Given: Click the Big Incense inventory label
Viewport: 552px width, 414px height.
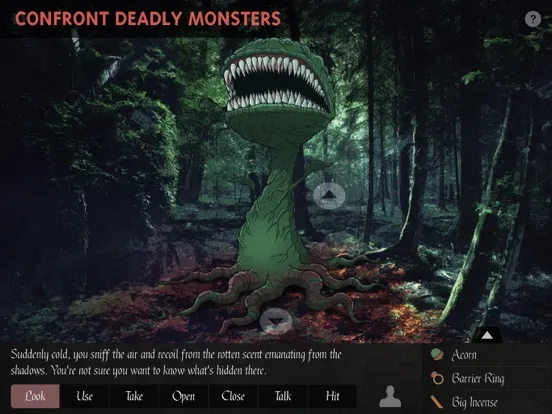Looking at the screenshot, I should click(x=475, y=402).
